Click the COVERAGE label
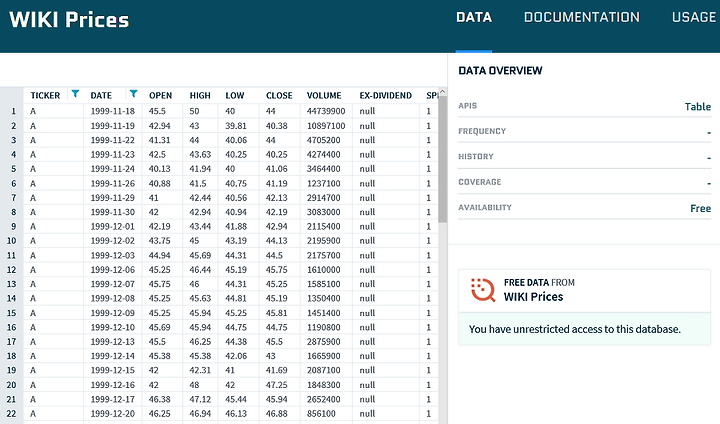Screen dimensions: 720x424 click(480, 182)
